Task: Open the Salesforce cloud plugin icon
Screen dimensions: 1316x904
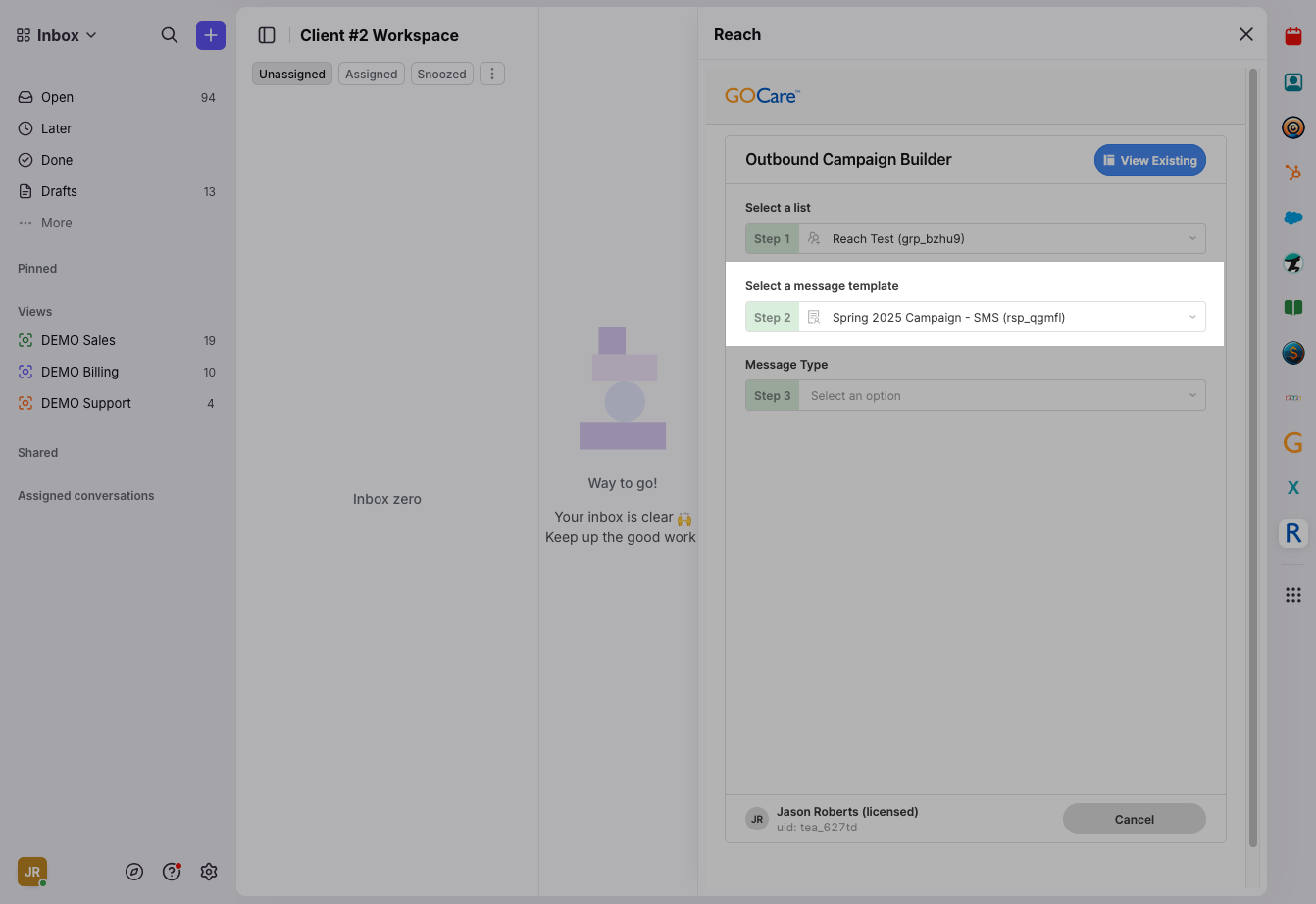Action: click(x=1292, y=218)
